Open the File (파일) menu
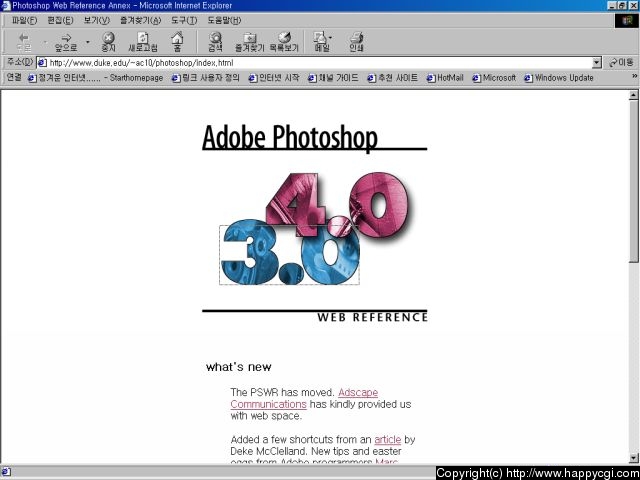640x480 pixels. point(24,20)
